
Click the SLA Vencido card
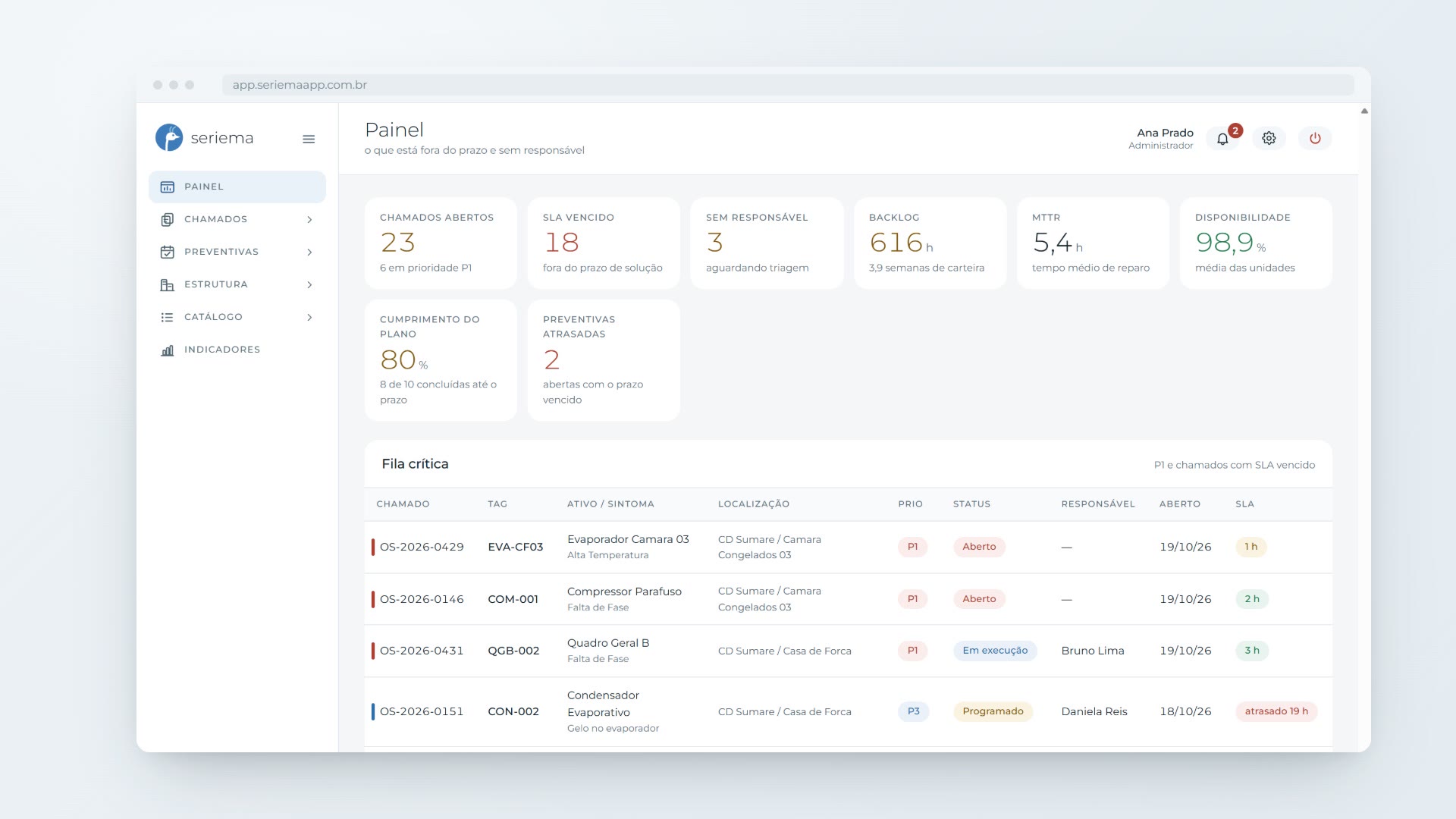[604, 243]
